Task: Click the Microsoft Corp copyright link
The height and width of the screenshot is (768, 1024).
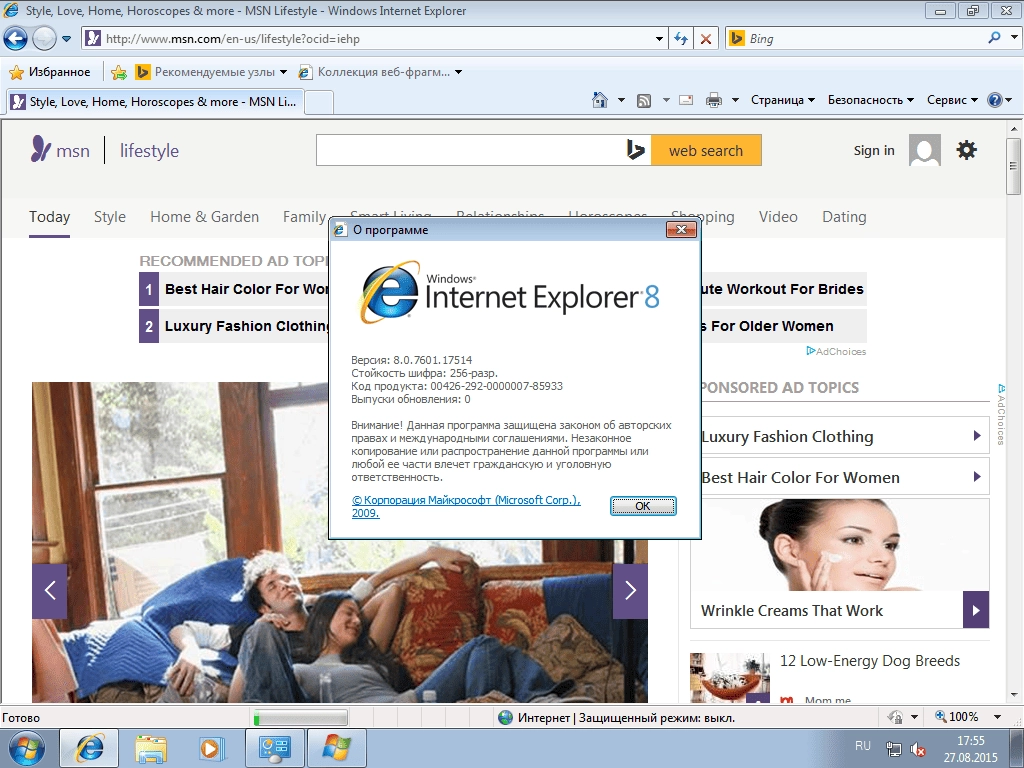Action: (x=466, y=506)
